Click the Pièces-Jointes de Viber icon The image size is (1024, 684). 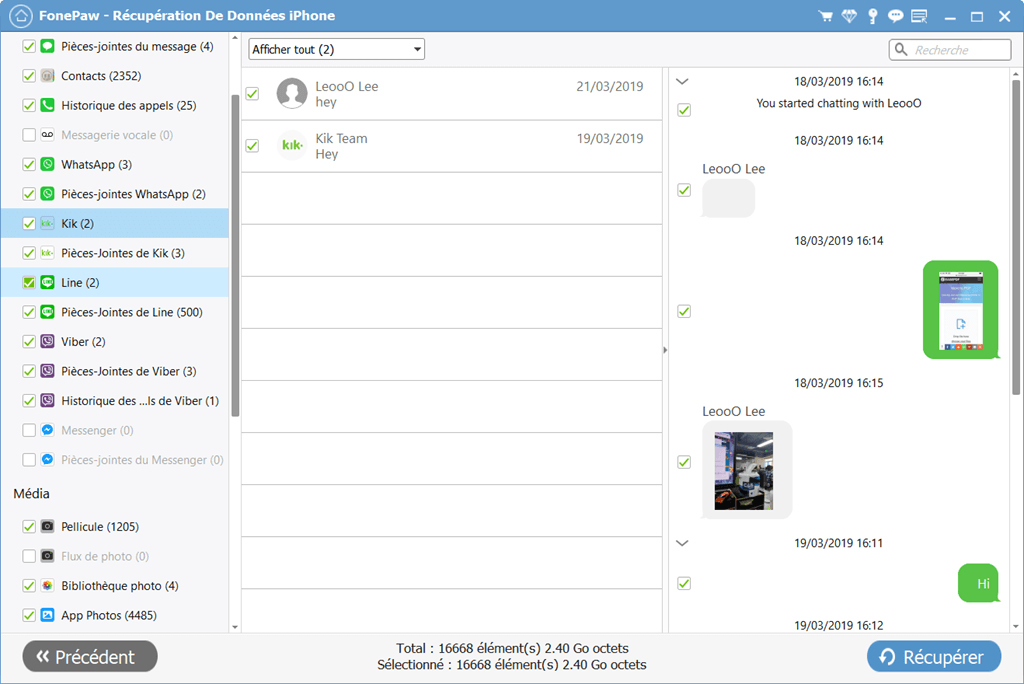(x=47, y=371)
